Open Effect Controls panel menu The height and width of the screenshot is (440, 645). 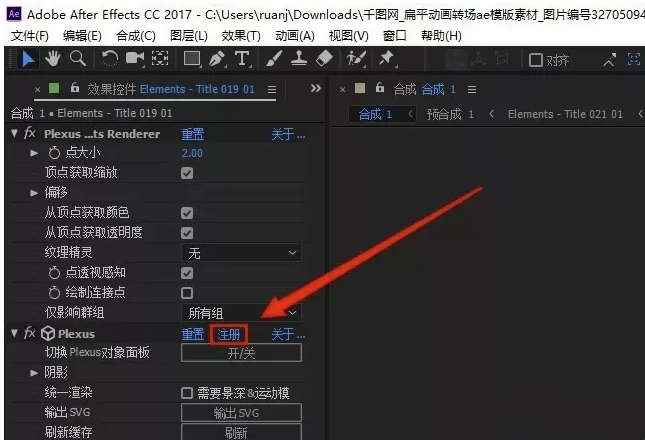pyautogui.click(x=271, y=89)
